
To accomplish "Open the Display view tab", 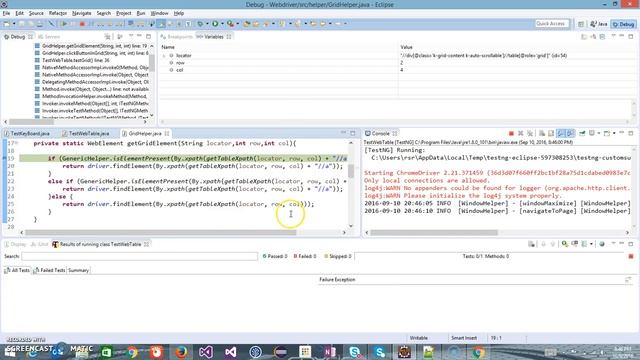I will click(15, 244).
